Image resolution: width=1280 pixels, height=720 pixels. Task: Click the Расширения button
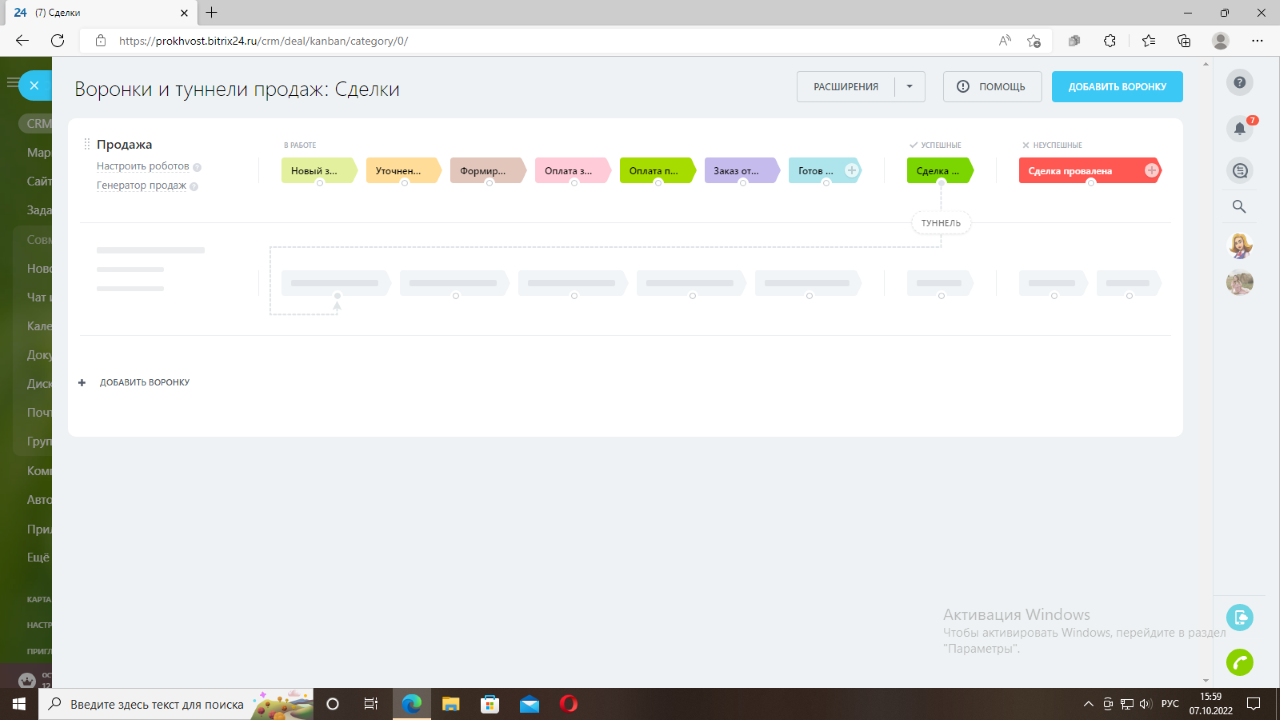845,87
